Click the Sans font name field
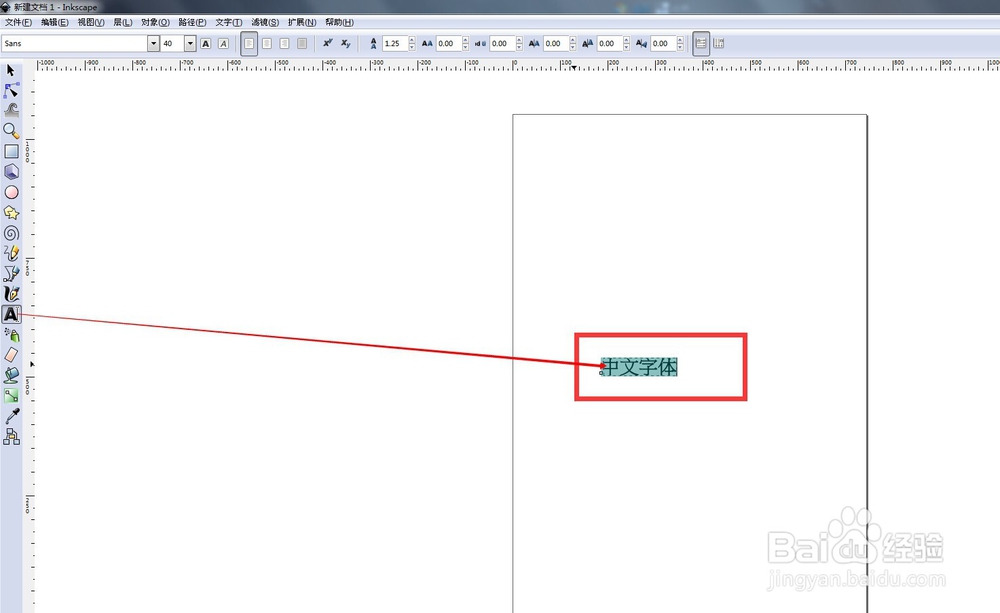 pyautogui.click(x=75, y=43)
